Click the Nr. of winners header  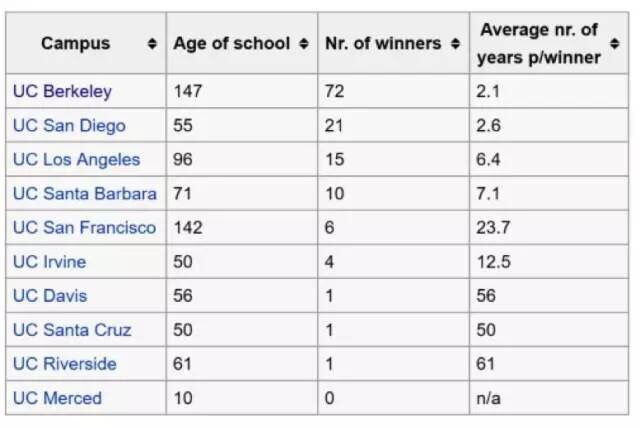[x=393, y=43]
